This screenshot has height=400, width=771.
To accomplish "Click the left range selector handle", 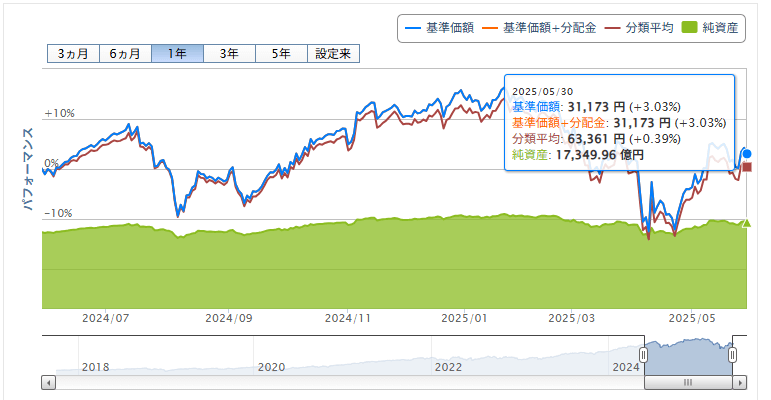I will tap(644, 354).
